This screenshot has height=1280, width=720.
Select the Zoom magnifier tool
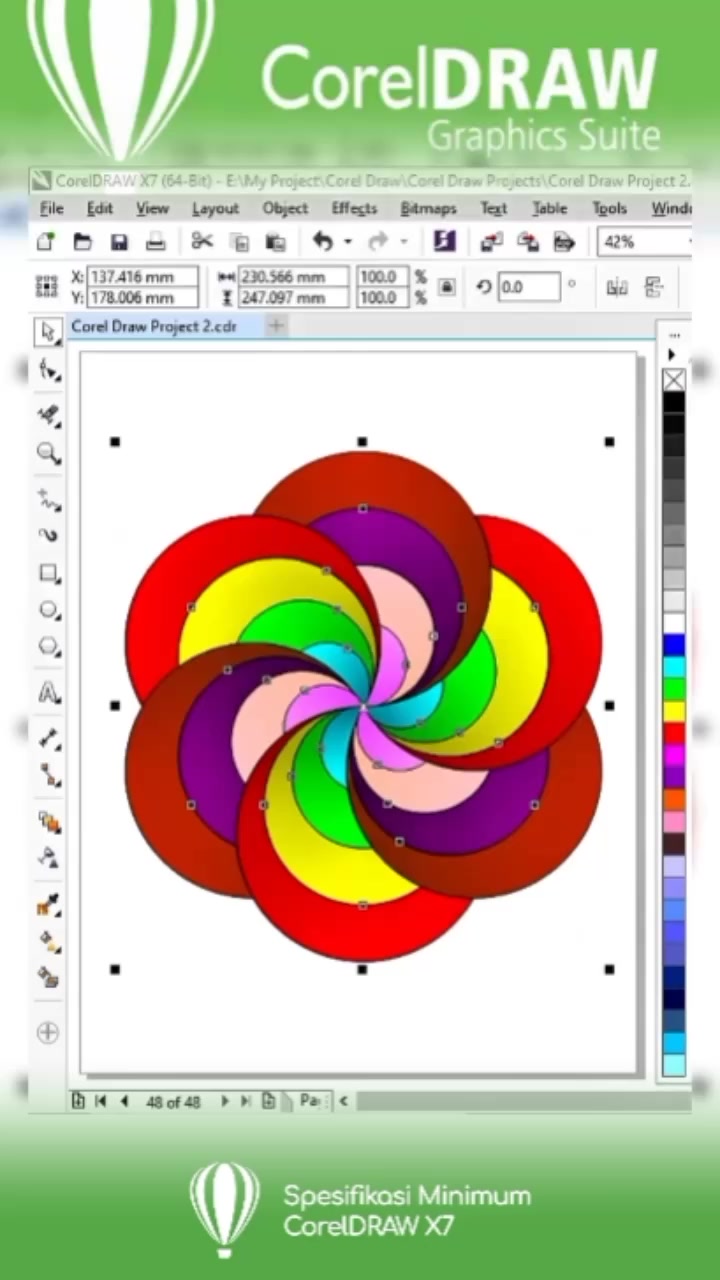(x=48, y=453)
